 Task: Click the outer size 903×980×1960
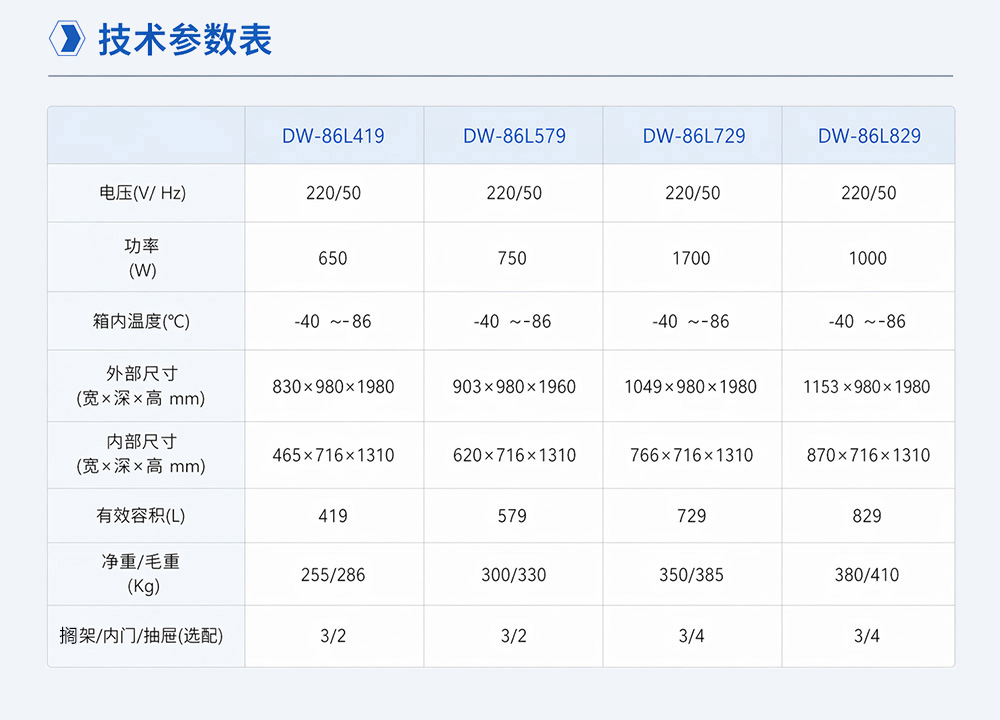click(514, 386)
